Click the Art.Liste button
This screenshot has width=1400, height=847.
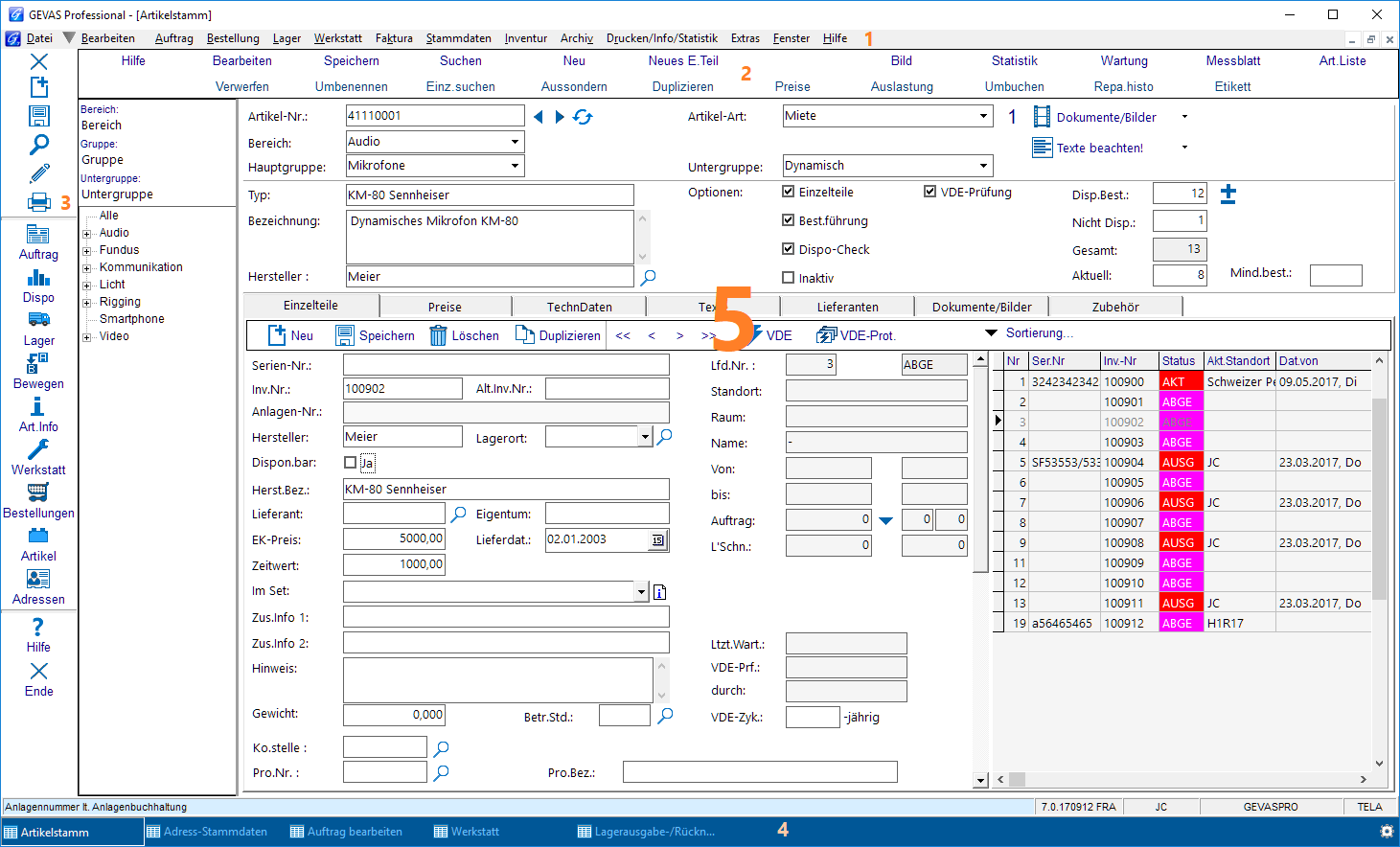point(1343,60)
